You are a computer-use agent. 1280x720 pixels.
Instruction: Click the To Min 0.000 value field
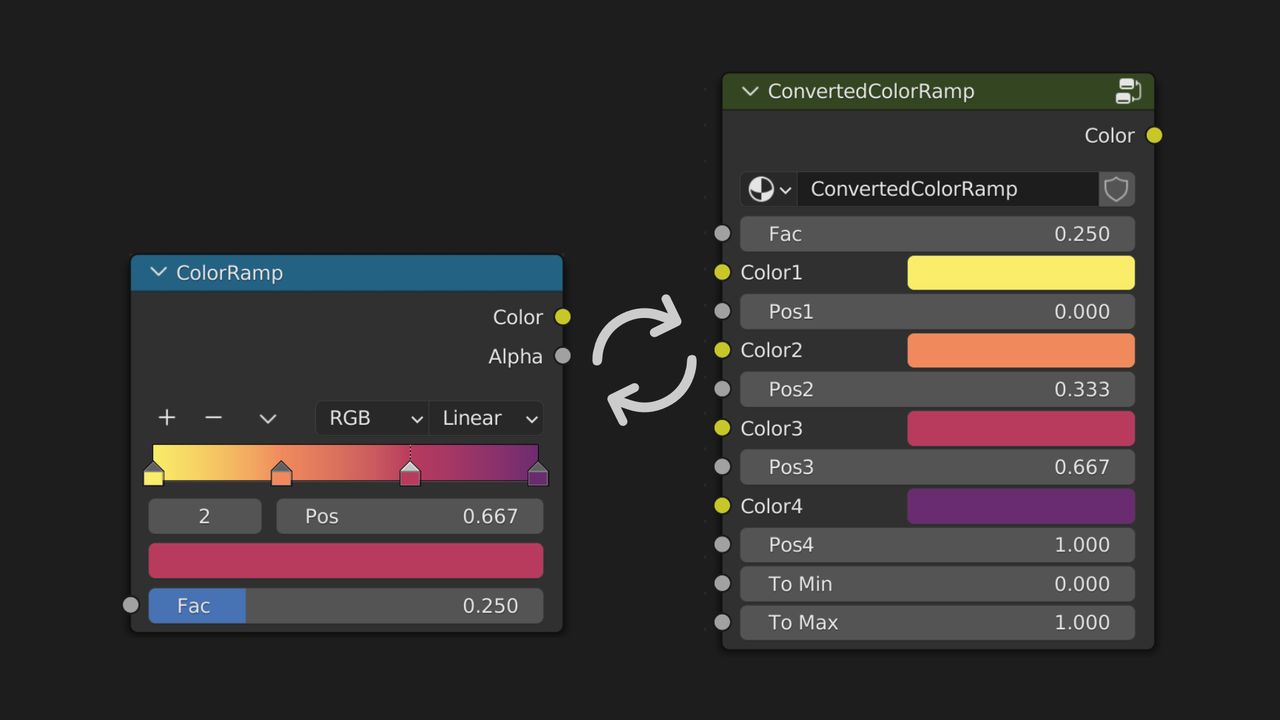coord(938,583)
